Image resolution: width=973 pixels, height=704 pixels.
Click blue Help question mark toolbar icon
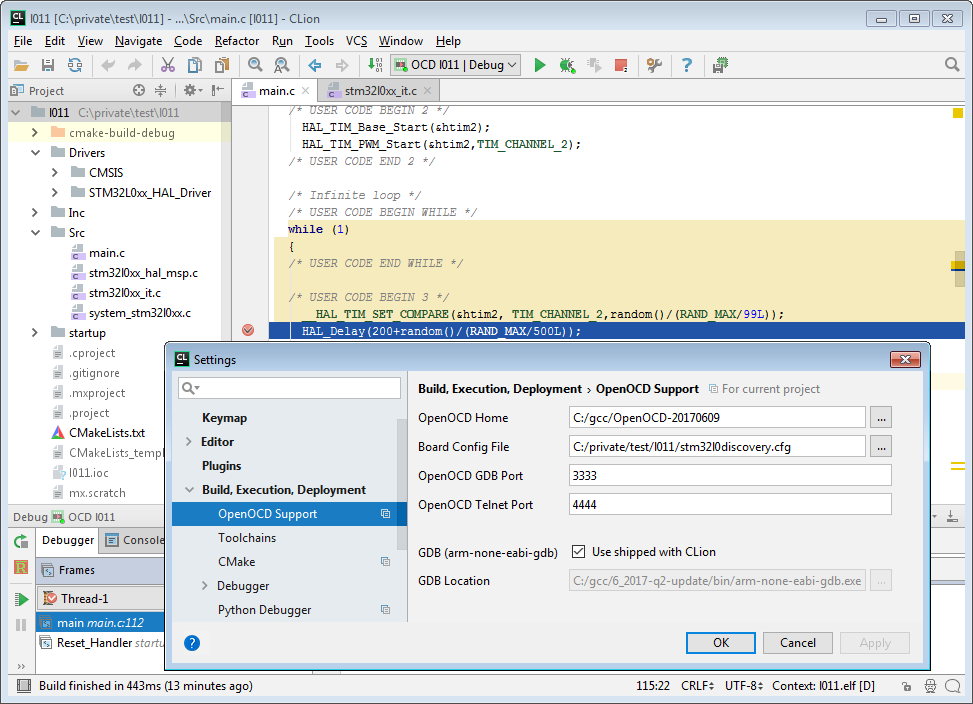point(687,65)
